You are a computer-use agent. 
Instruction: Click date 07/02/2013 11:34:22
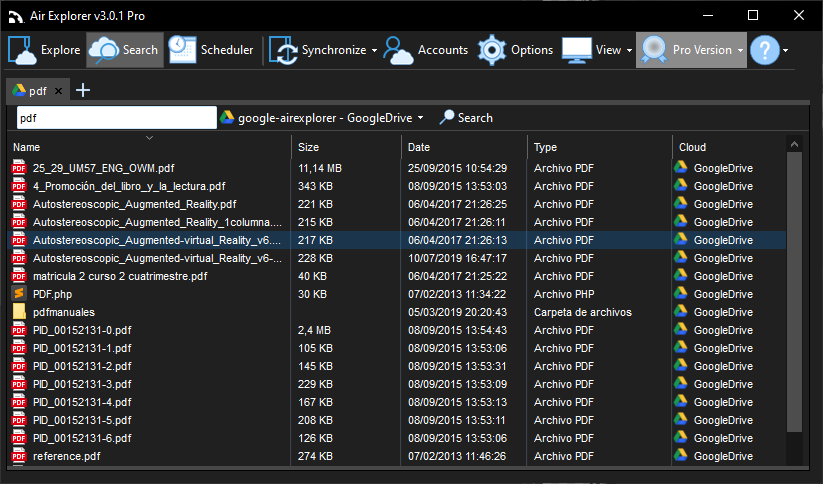[x=457, y=294]
